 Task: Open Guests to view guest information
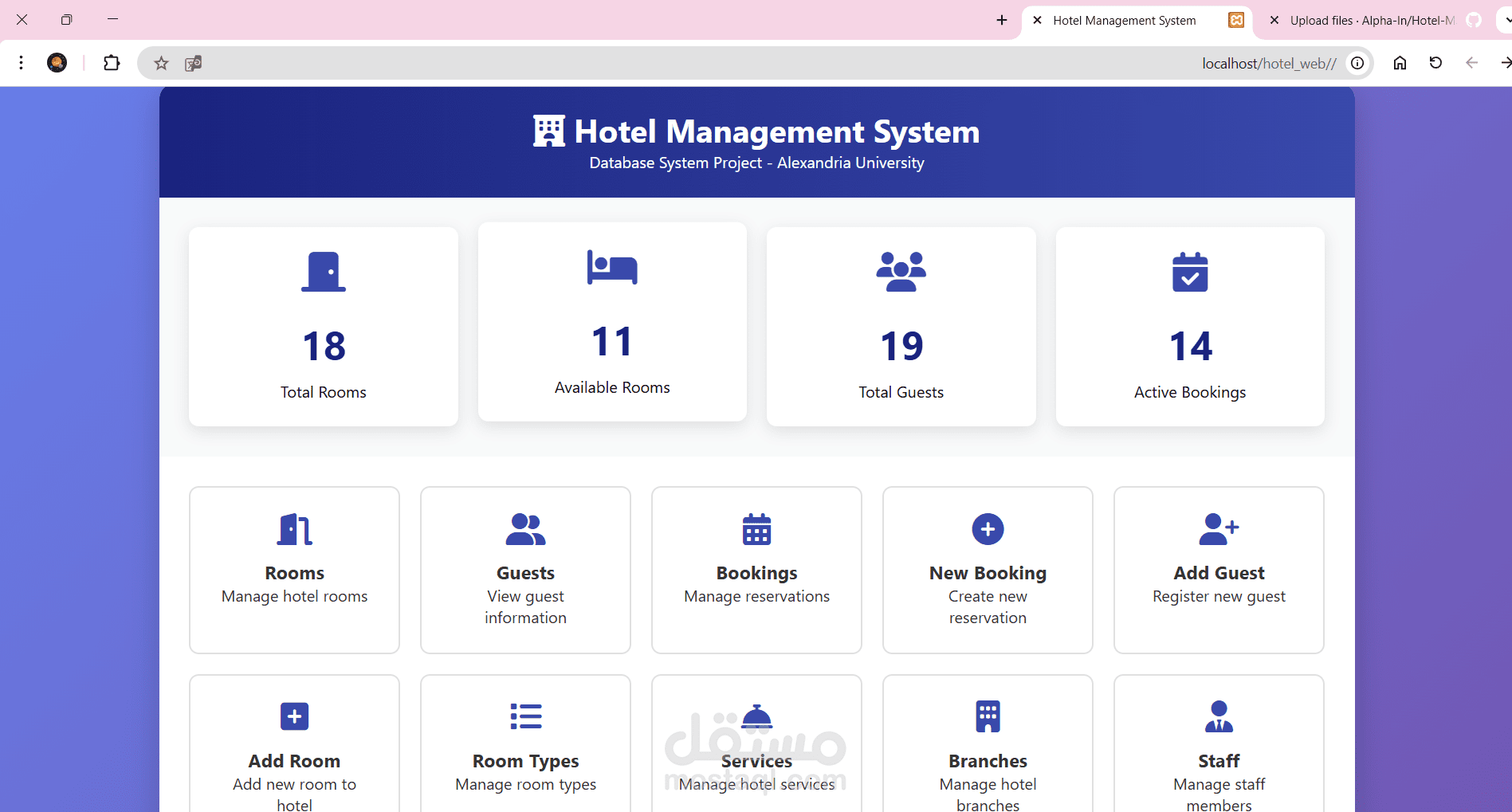coord(524,570)
